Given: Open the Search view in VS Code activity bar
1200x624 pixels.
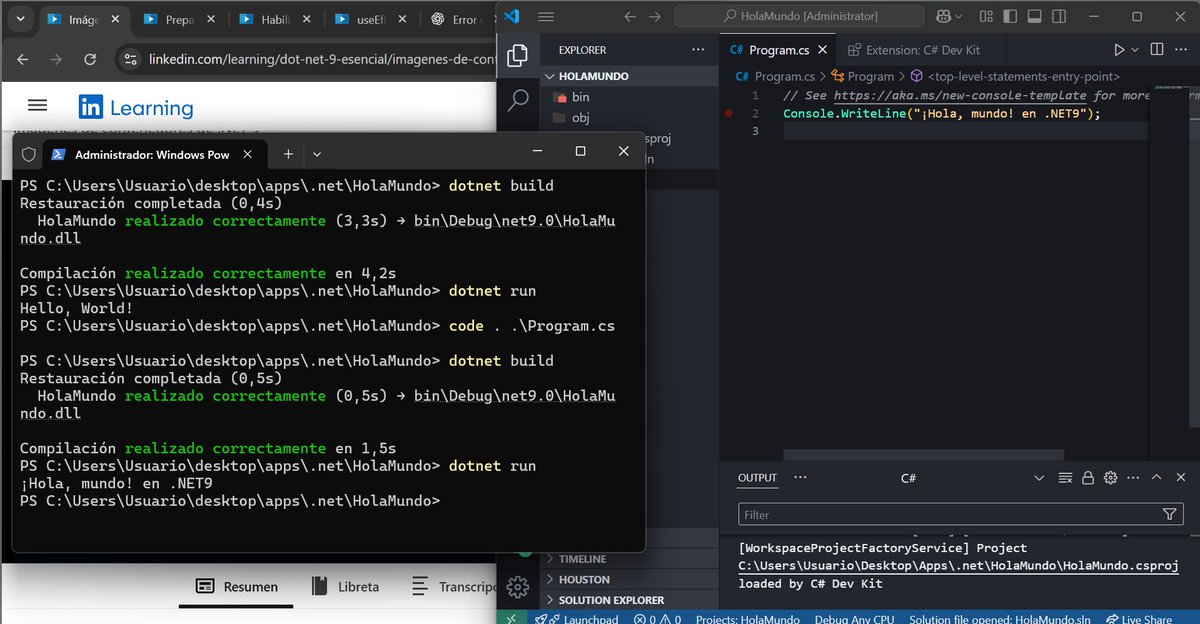Looking at the screenshot, I should (518, 99).
